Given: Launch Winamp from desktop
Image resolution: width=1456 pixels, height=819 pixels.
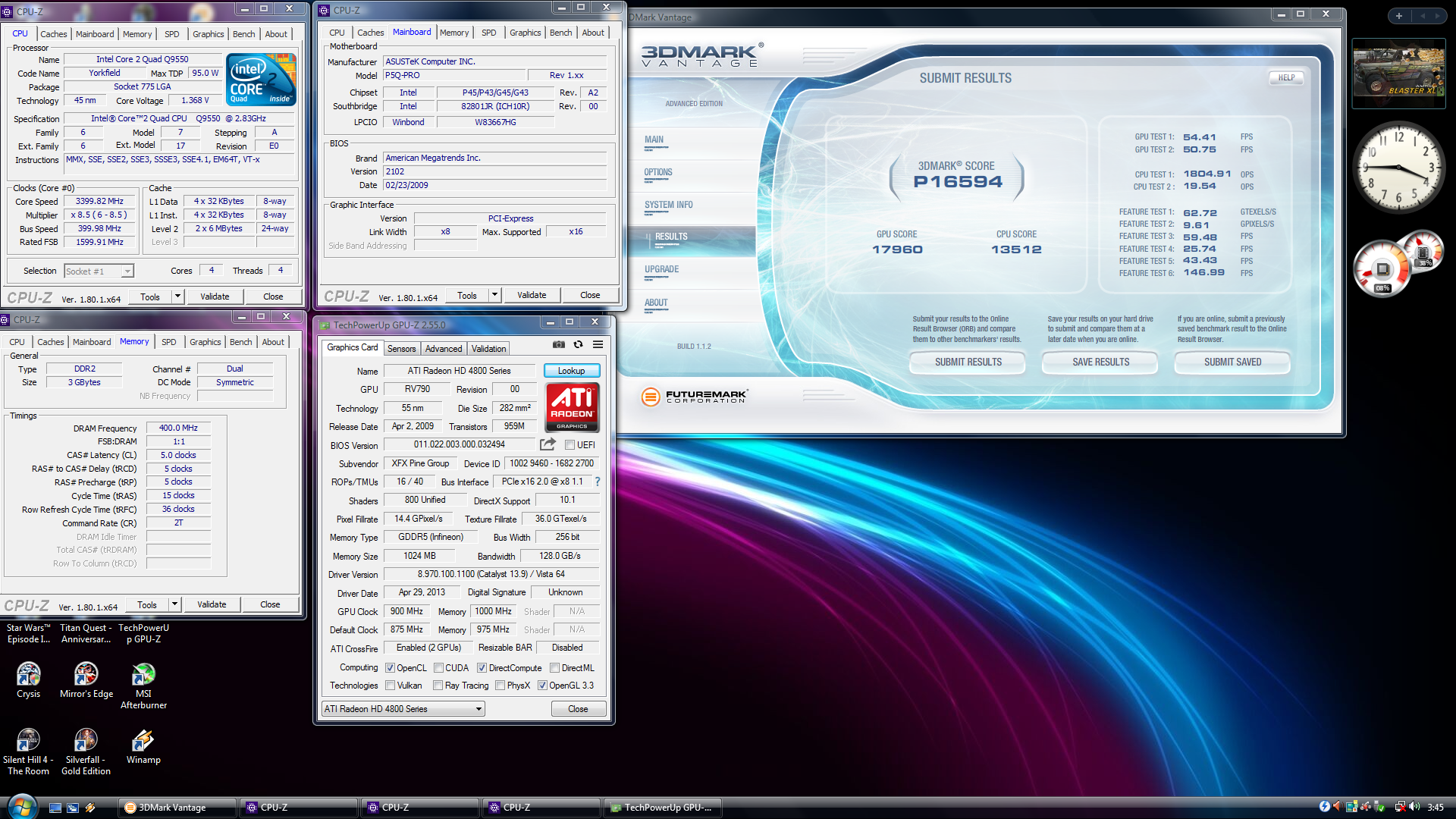Looking at the screenshot, I should (143, 746).
